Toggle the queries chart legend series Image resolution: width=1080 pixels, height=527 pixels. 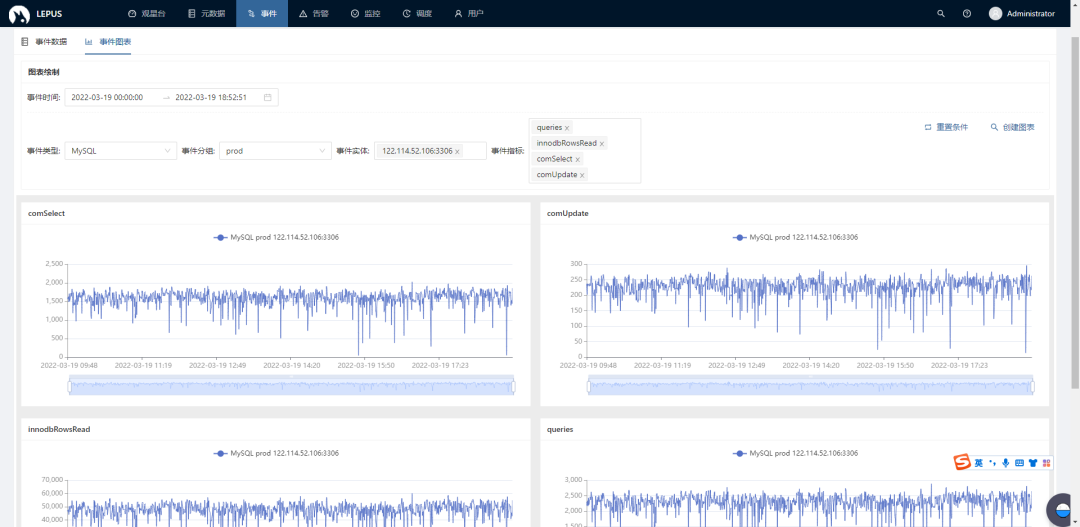click(796, 453)
